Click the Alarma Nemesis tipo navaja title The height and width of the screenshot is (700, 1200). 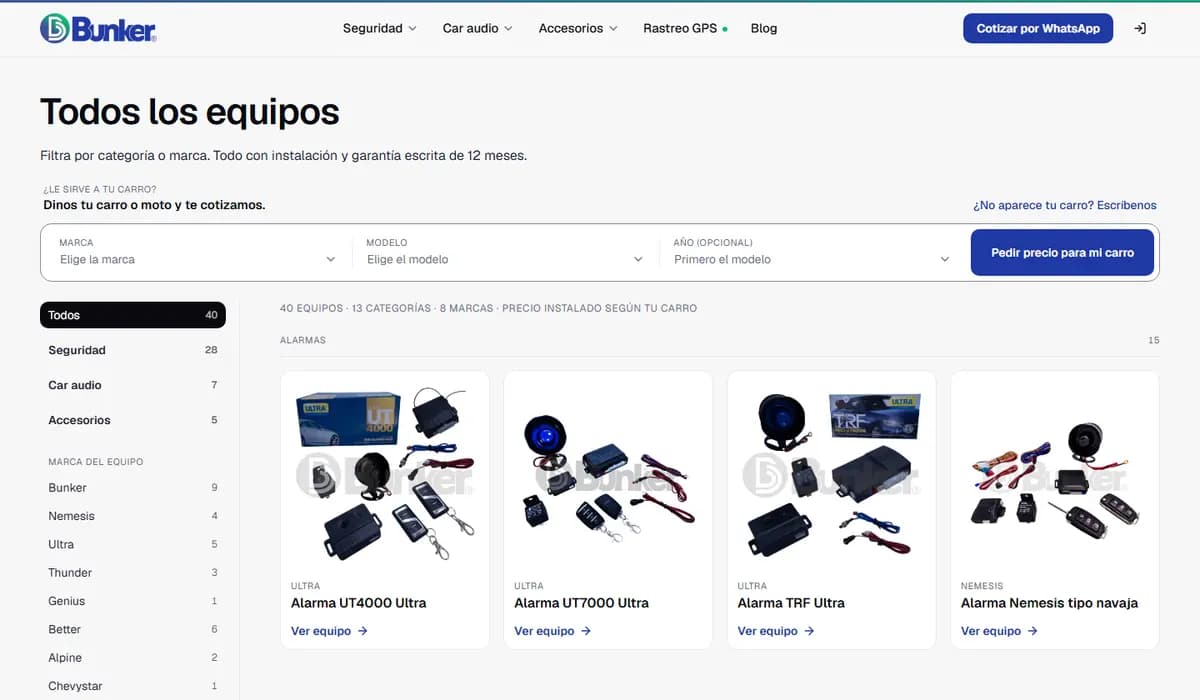[1050, 603]
